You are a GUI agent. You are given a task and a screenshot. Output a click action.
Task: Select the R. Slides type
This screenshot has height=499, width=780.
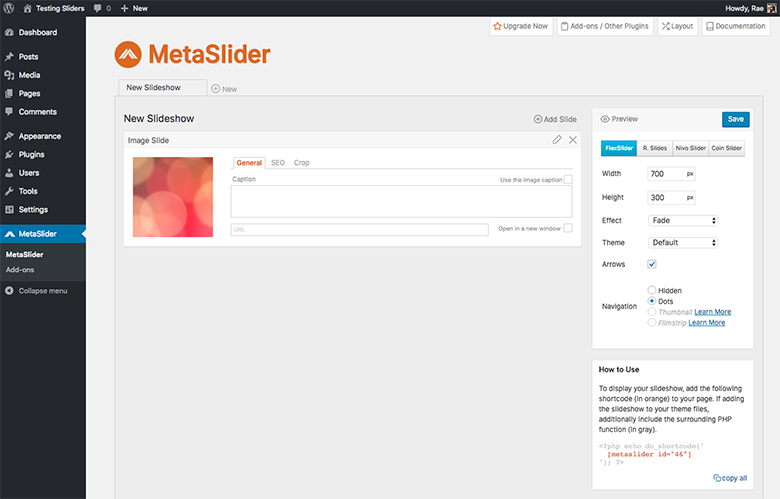(x=655, y=148)
